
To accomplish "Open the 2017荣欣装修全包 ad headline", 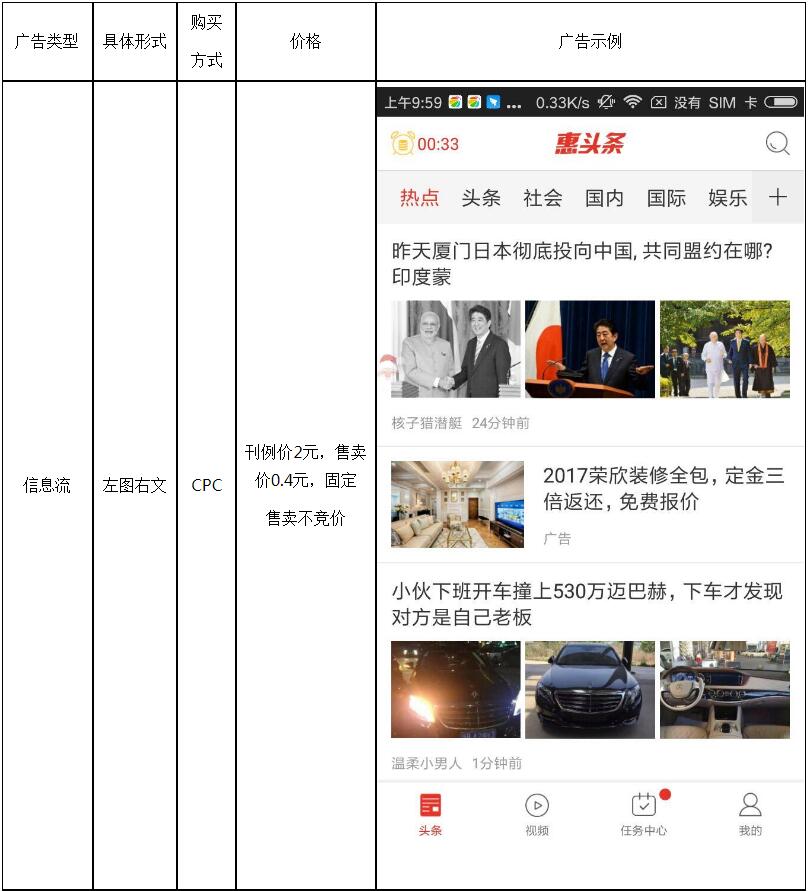I will pyautogui.click(x=663, y=488).
